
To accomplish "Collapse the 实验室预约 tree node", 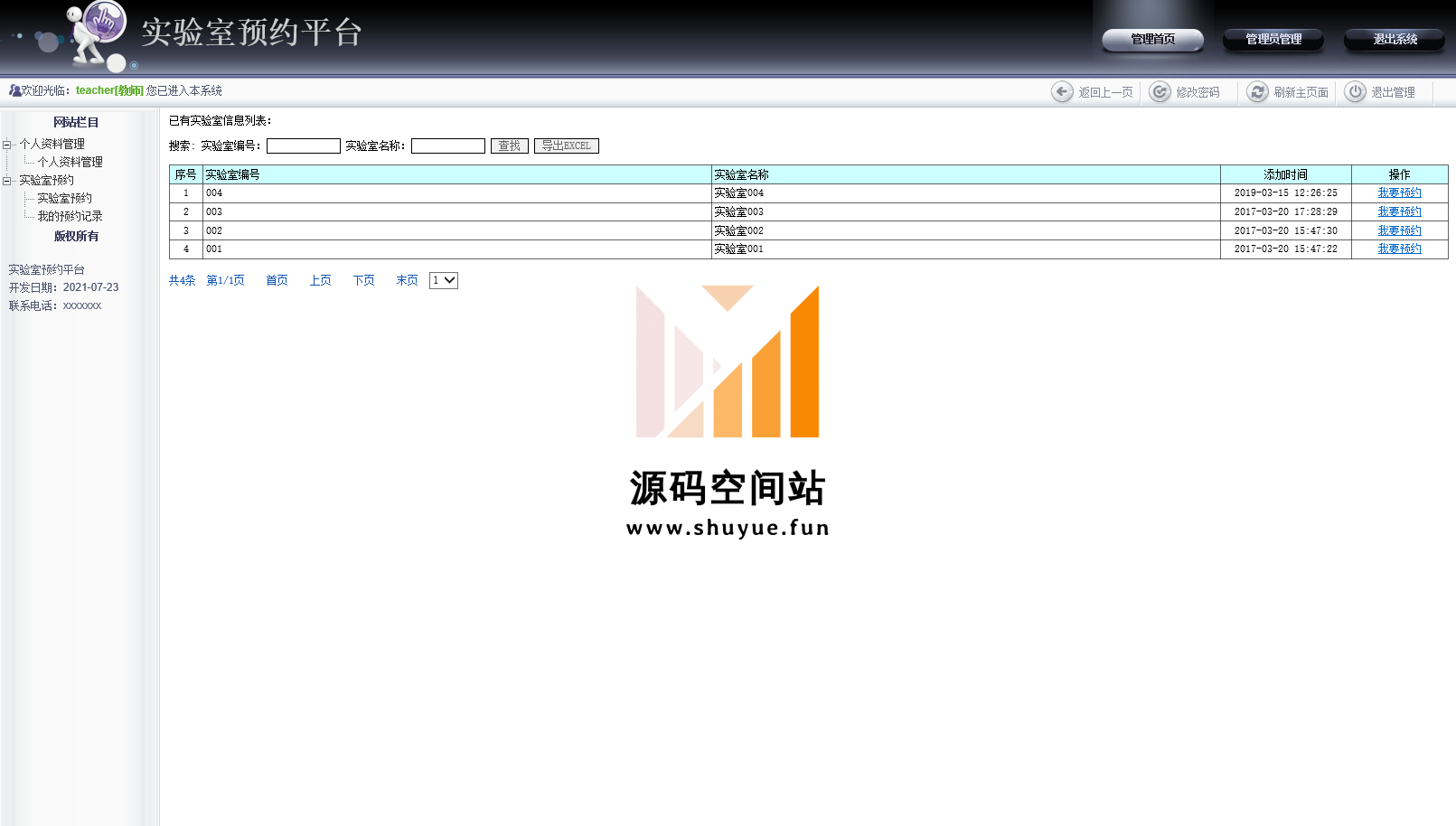I will tap(7, 180).
